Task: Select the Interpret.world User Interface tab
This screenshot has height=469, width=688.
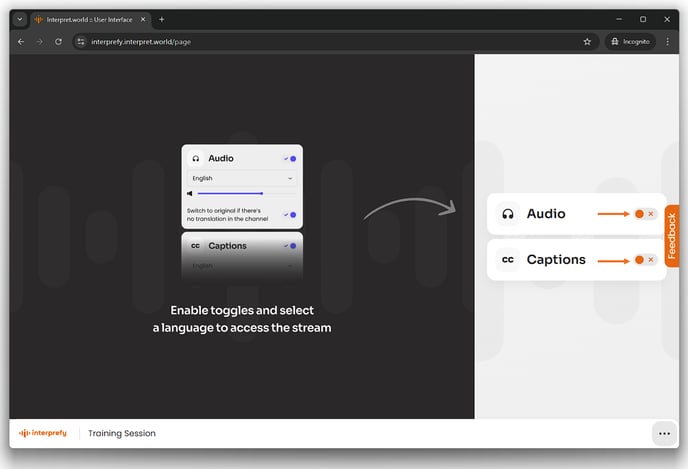Action: [89, 20]
